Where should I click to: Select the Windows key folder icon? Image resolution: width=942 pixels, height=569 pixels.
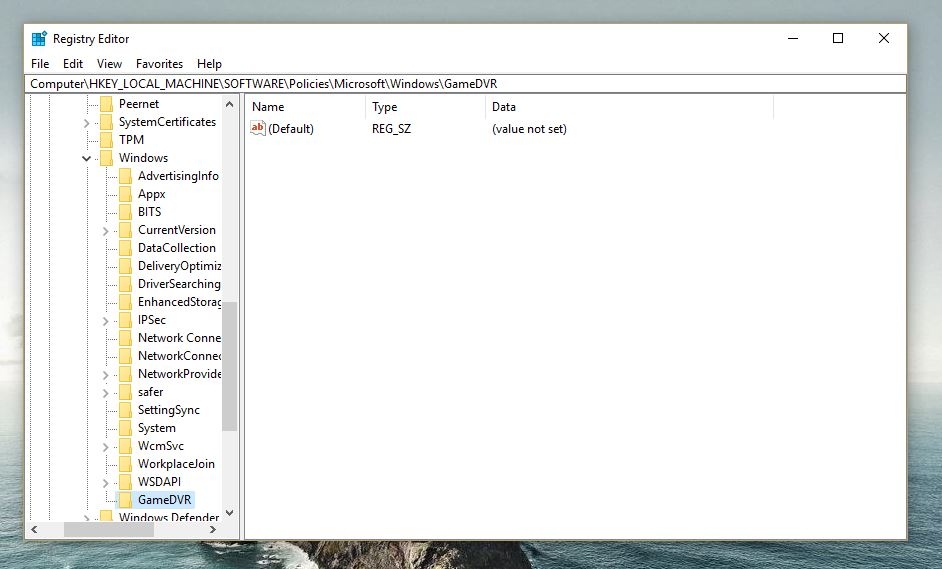coord(106,158)
